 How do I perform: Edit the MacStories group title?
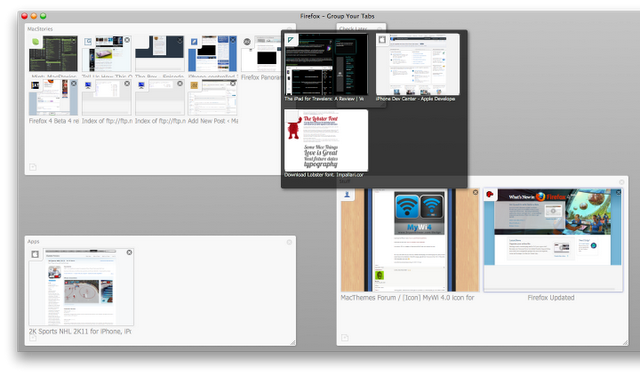pos(40,29)
